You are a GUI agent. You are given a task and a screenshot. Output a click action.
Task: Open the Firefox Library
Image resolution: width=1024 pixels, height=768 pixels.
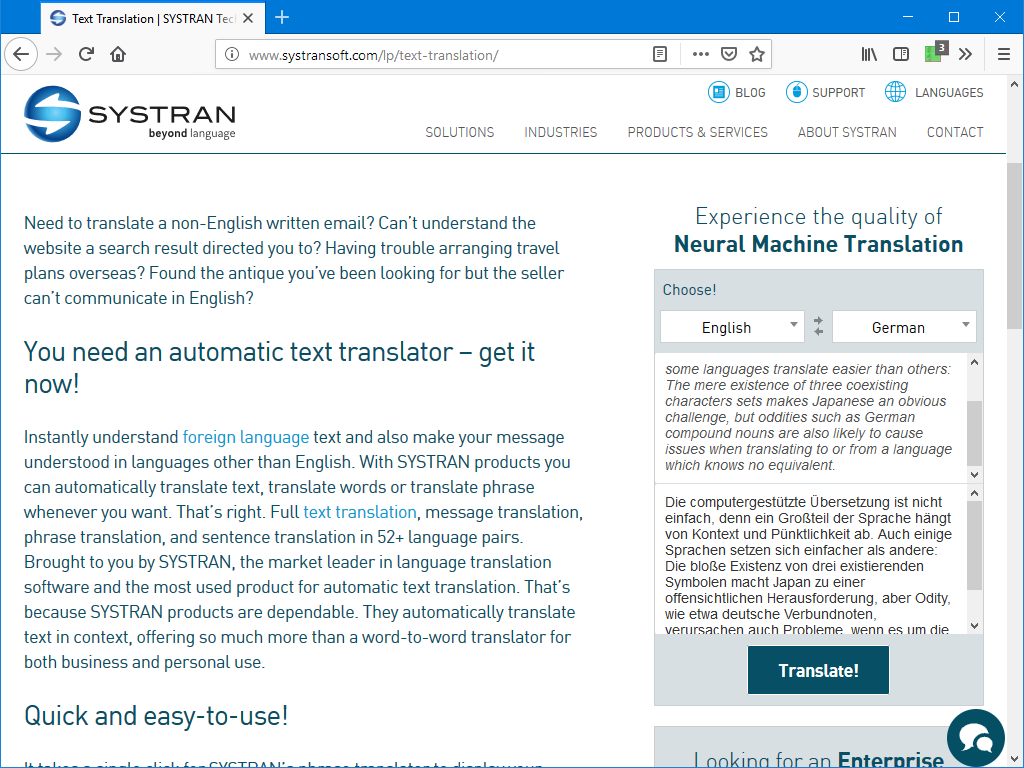[x=869, y=54]
